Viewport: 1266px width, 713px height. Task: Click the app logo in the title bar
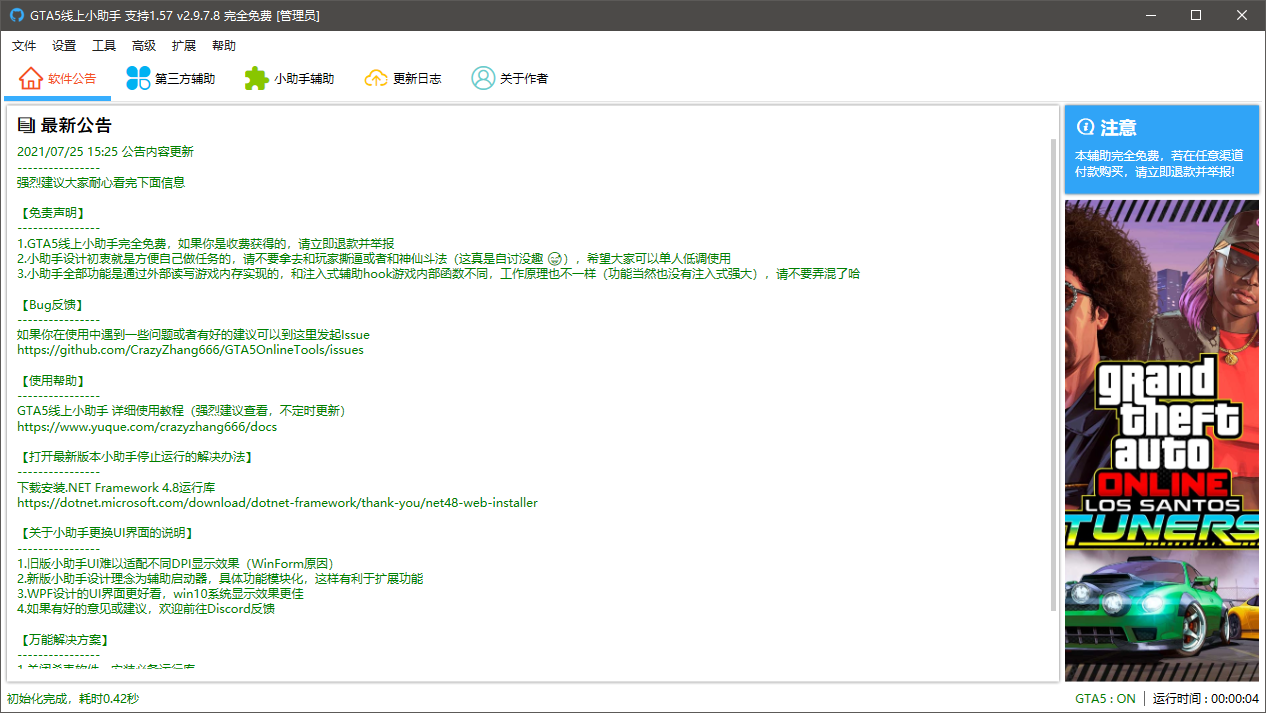[x=16, y=16]
